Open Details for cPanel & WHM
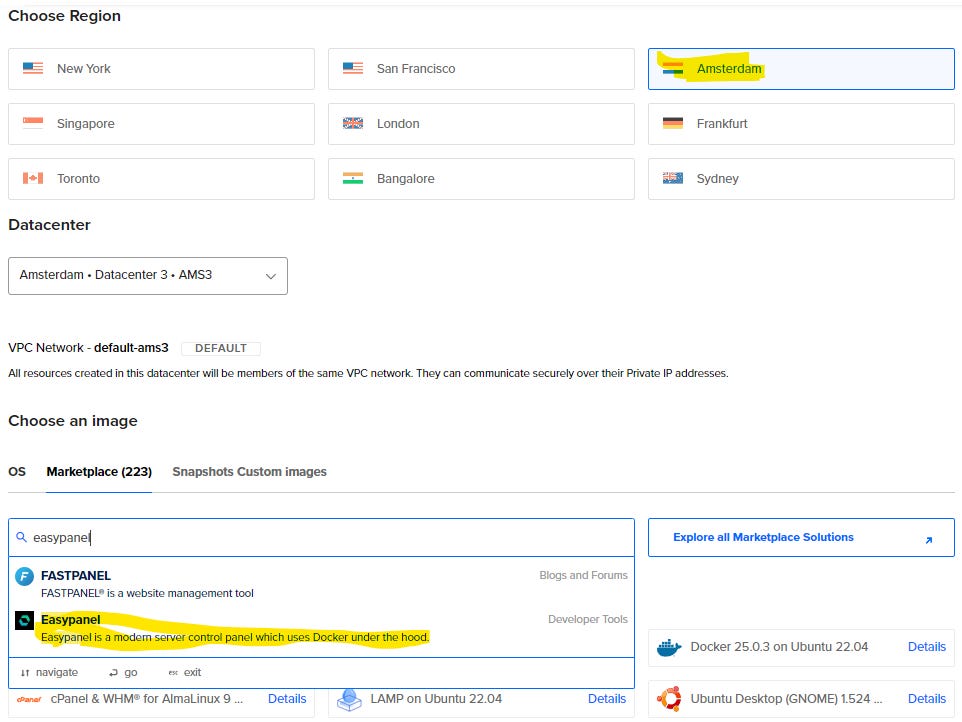This screenshot has width=962, height=722. coord(287,699)
